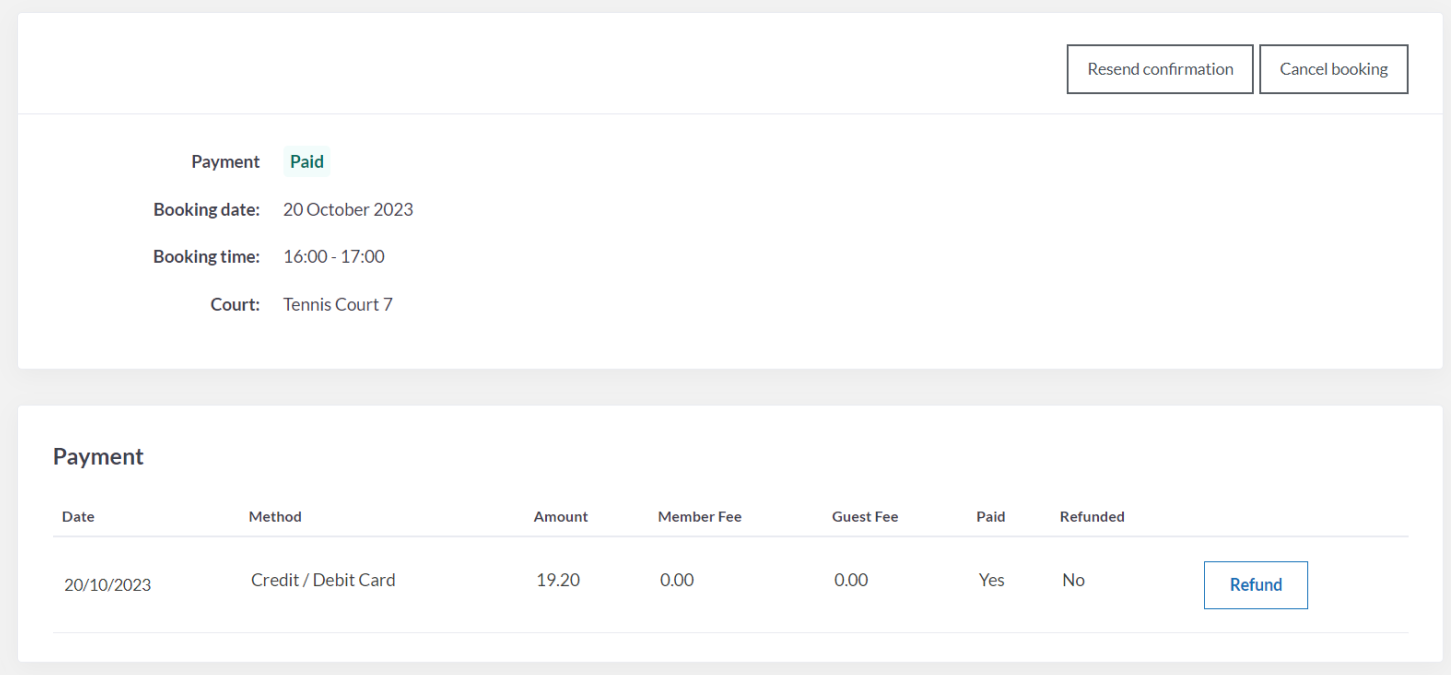Click the Amount column header
The height and width of the screenshot is (675, 1451).
pos(561,517)
